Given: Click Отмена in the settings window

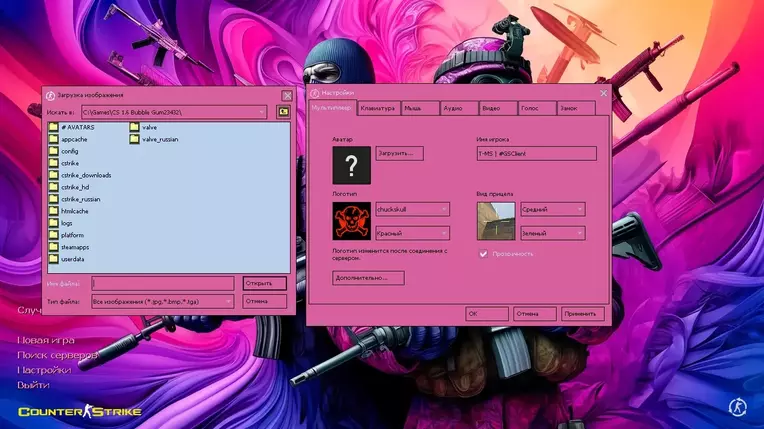Looking at the screenshot, I should pos(535,314).
